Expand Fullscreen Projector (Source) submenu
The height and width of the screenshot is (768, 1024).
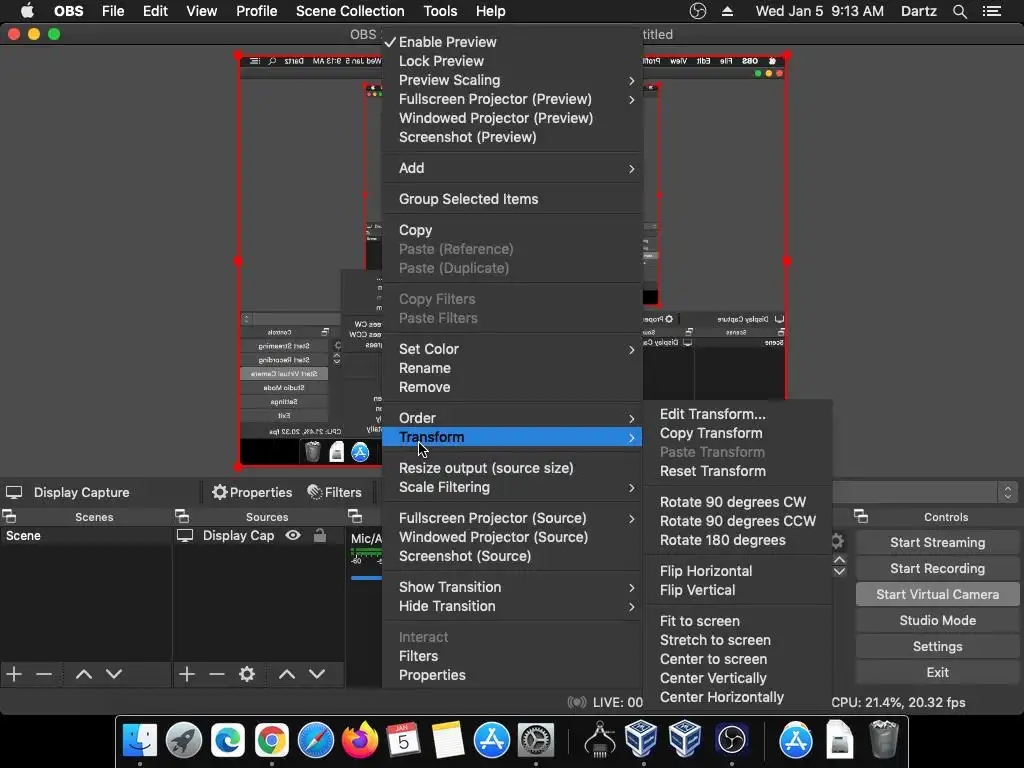click(512, 518)
